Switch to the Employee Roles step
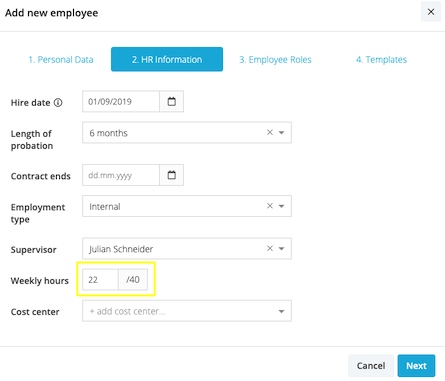This screenshot has height=381, width=445. pos(275,60)
